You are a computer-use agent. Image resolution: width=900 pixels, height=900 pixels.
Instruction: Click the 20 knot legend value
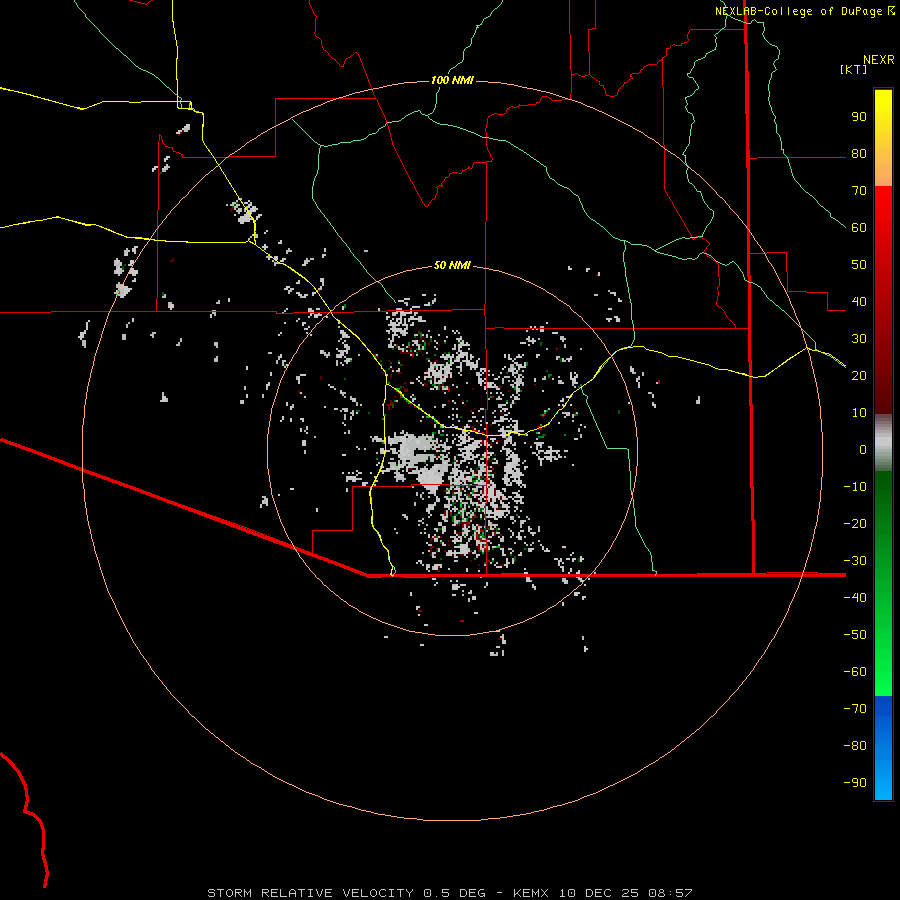click(859, 376)
